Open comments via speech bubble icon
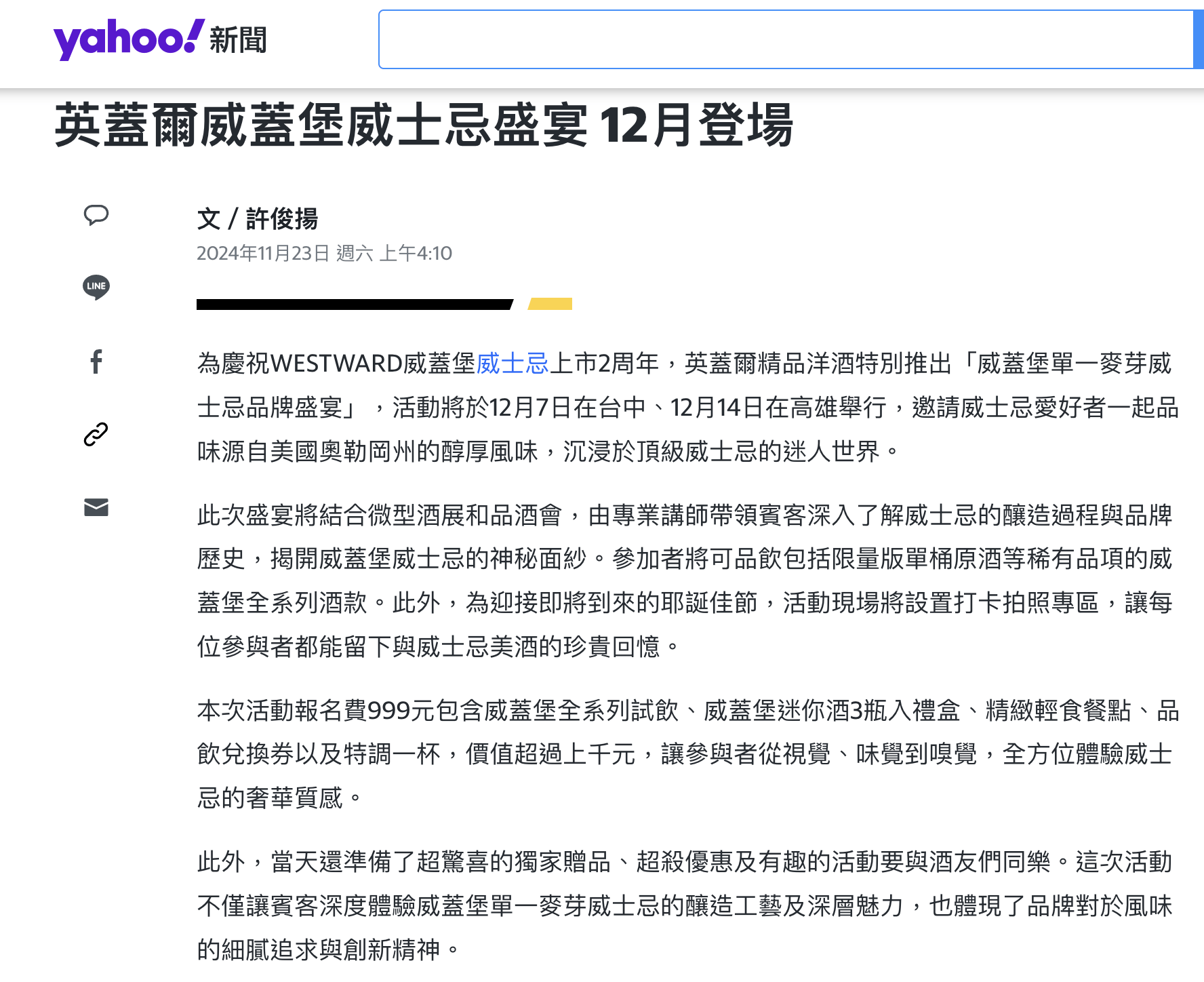This screenshot has height=982, width=1204. [96, 215]
